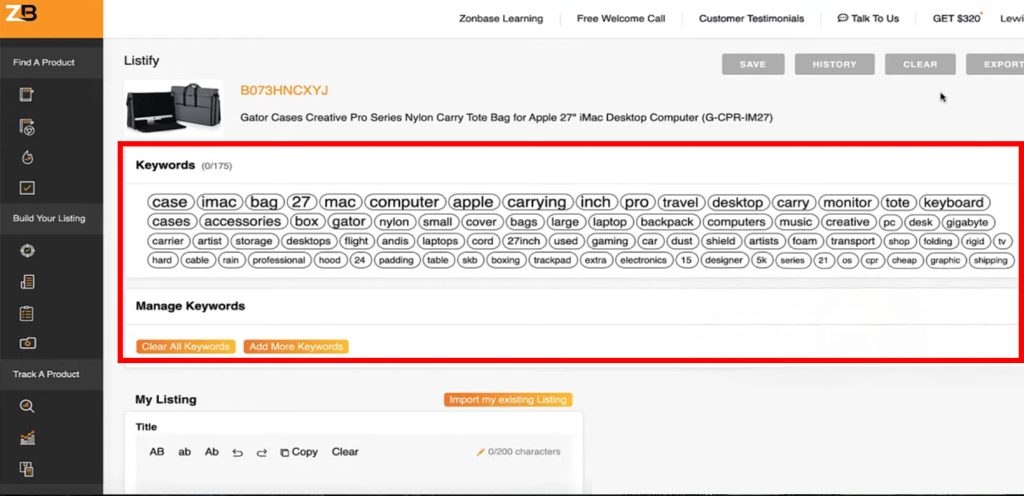This screenshot has height=496, width=1024.
Task: Open the crosshair target icon in sidebar
Action: [x=27, y=250]
